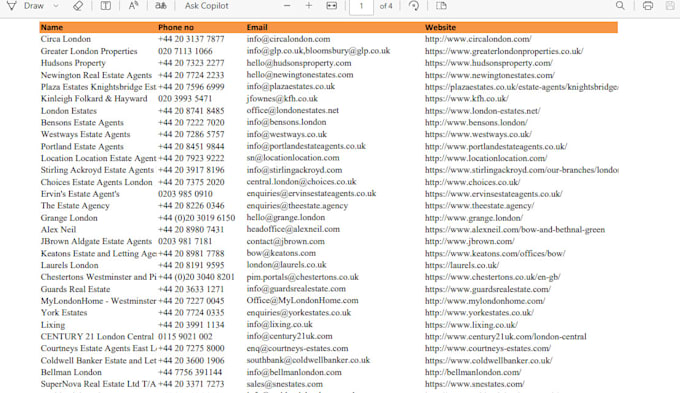Open the hudsonsproperty.com website link
This screenshot has width=680, height=393.
[489, 63]
